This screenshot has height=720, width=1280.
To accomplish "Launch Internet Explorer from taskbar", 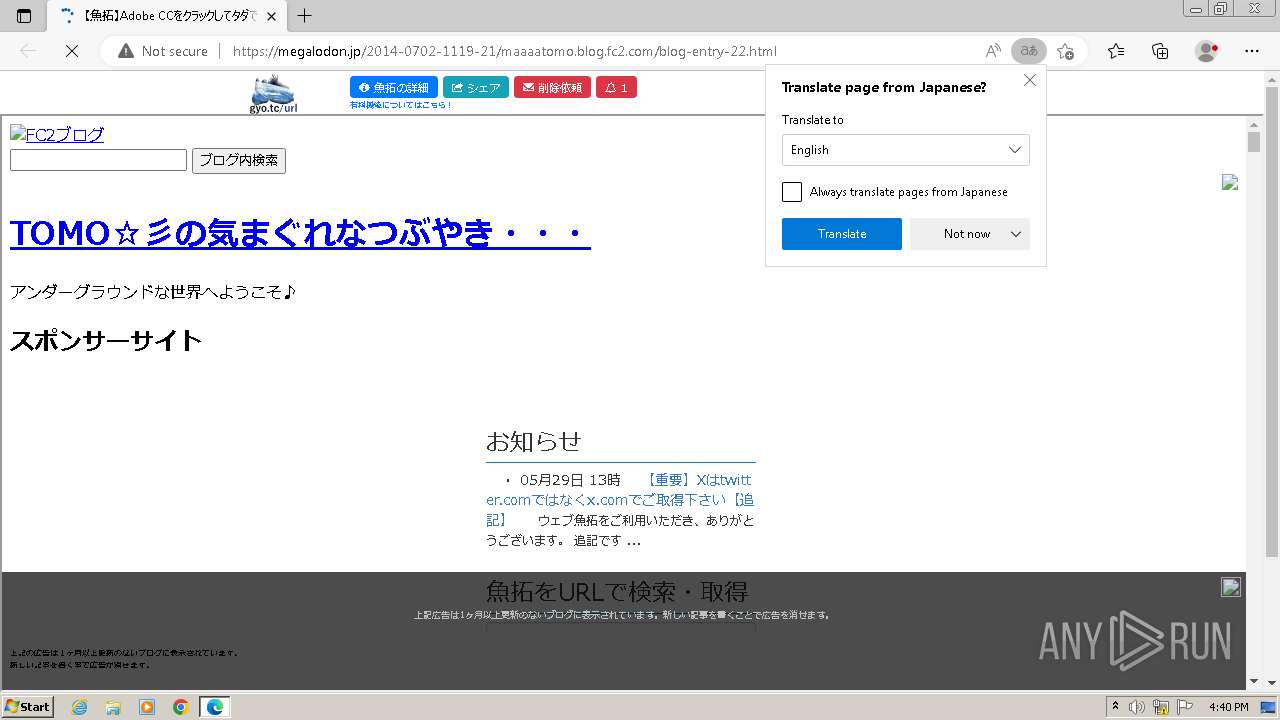I will [80, 707].
